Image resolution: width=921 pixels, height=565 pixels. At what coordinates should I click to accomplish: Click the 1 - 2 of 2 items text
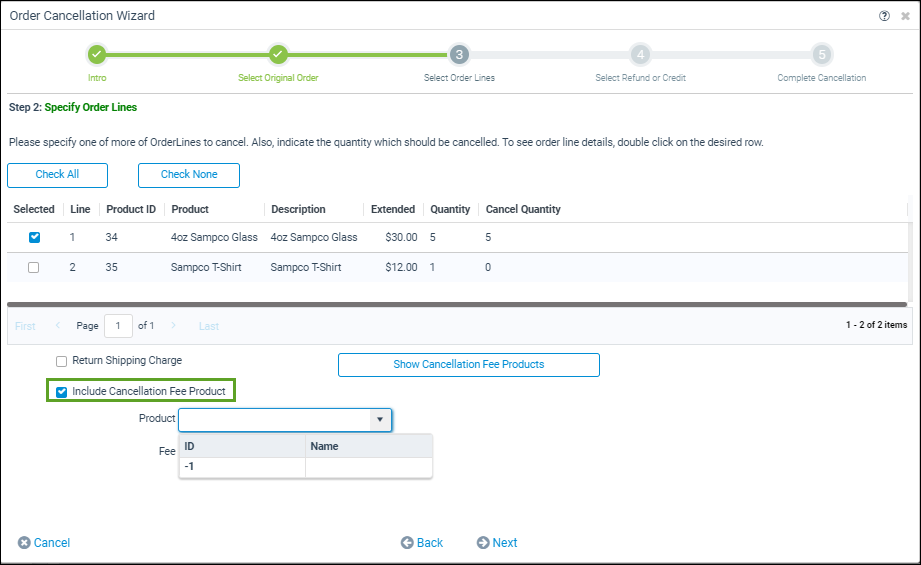tap(876, 325)
